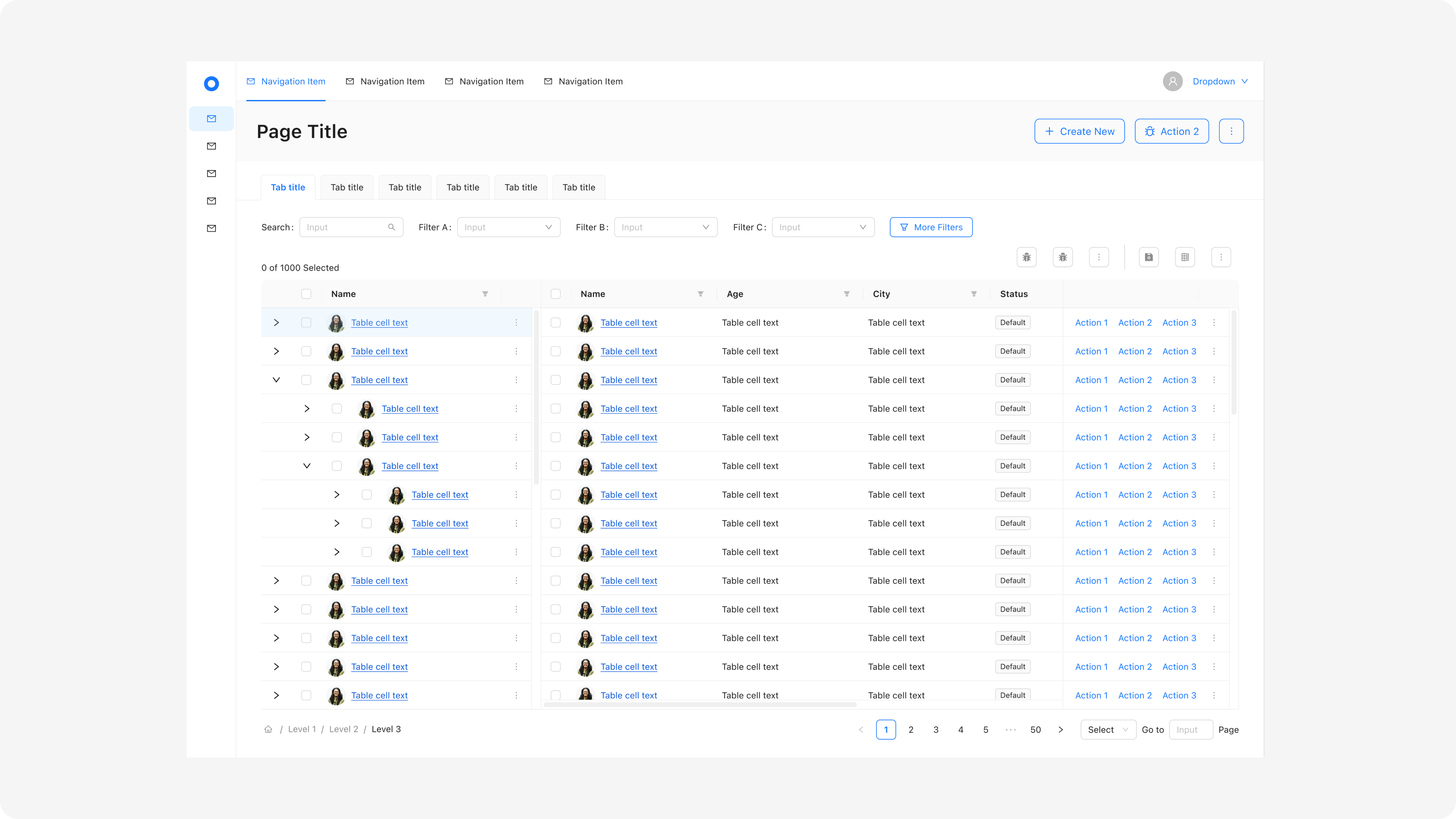Viewport: 1456px width, 819px height.
Task: Expand the highlighted first tree row
Action: coord(276,323)
